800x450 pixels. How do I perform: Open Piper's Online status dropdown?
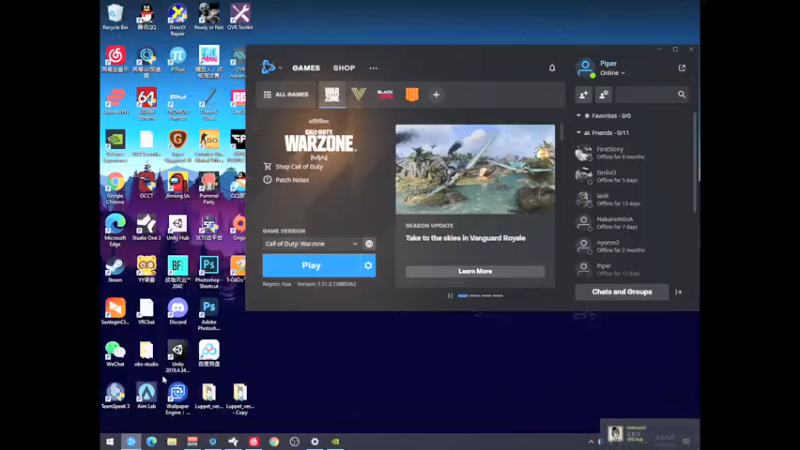[612, 73]
